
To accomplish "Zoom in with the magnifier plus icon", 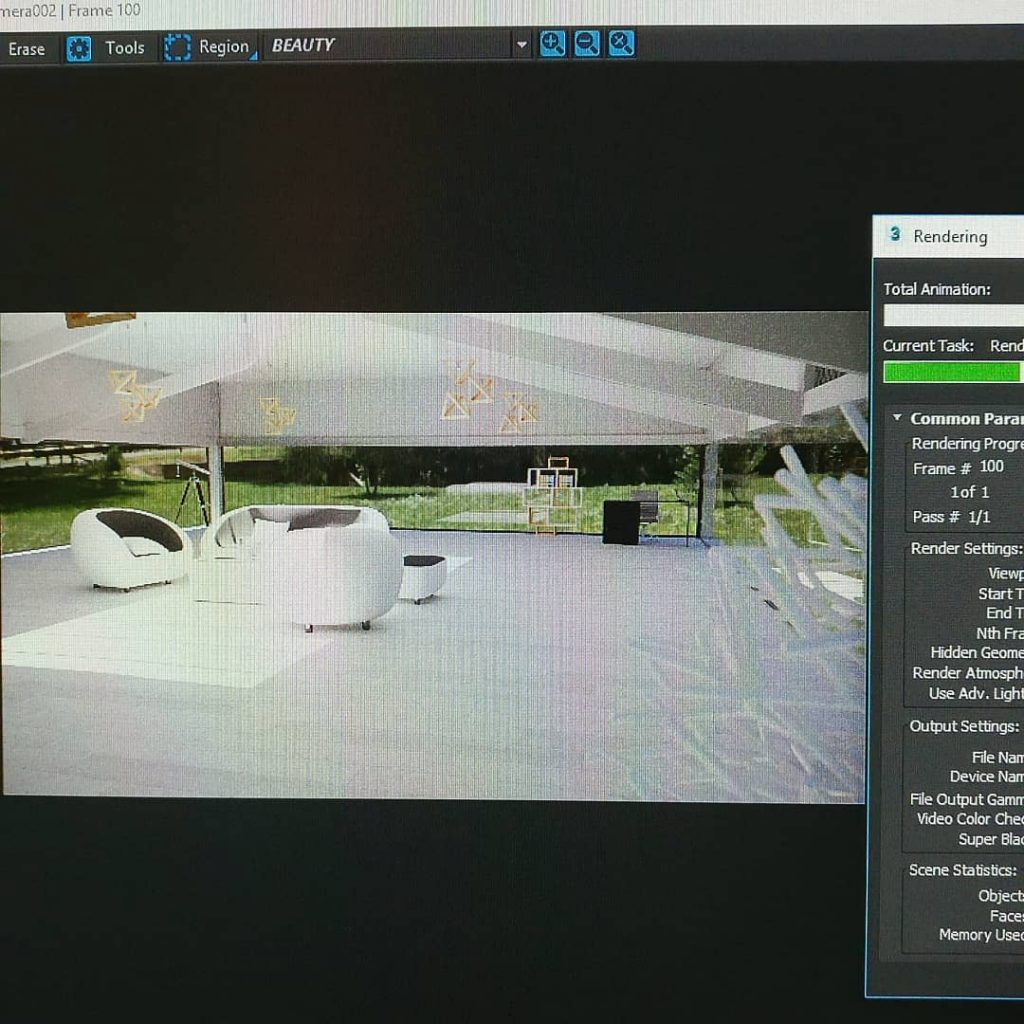I will coord(552,44).
